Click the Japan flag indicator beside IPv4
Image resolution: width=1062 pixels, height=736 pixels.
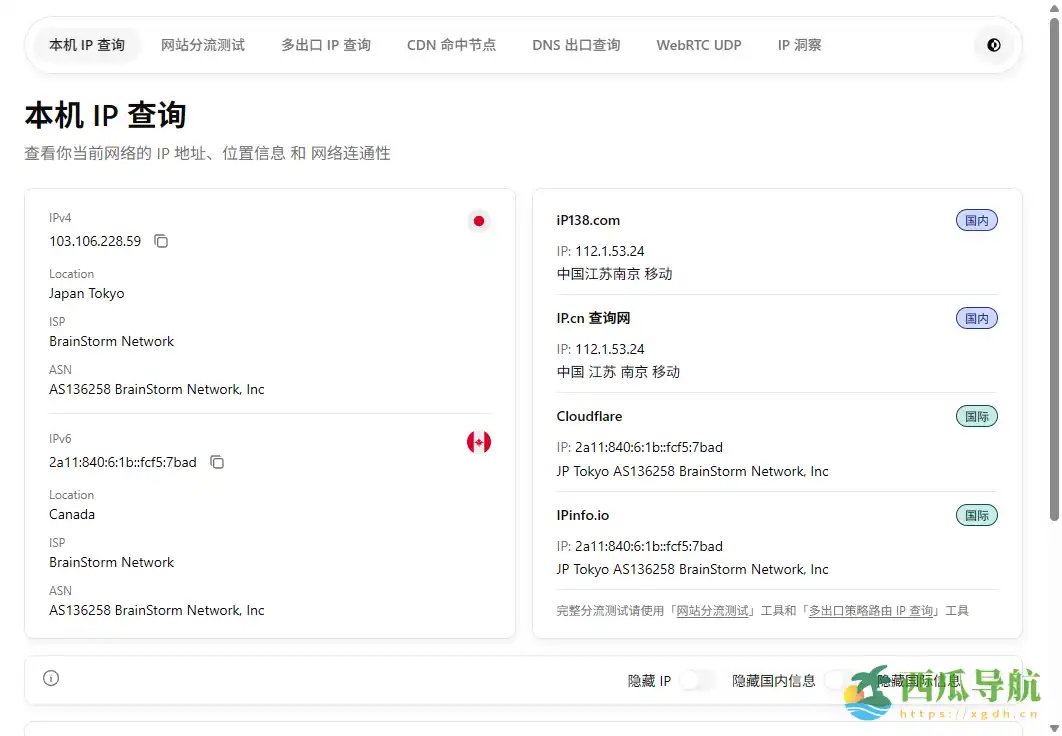(x=478, y=221)
